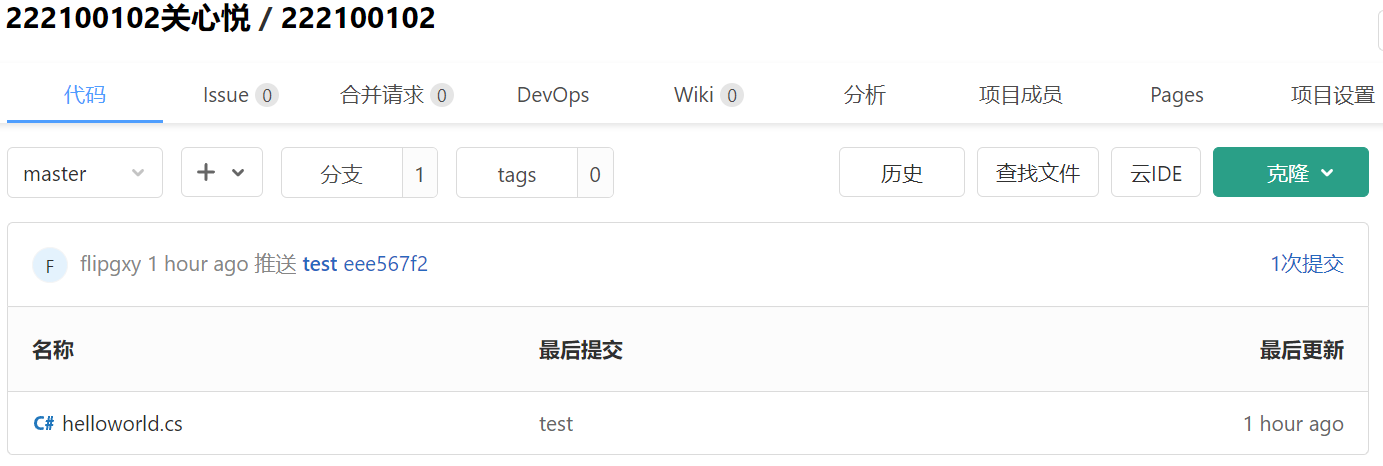Click the 查找文件 button
The height and width of the screenshot is (466, 1383).
[1038, 173]
